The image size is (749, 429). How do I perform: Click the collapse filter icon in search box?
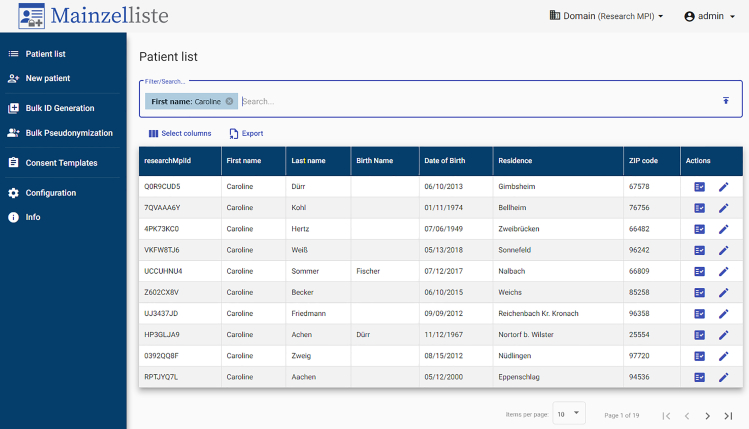pos(726,100)
